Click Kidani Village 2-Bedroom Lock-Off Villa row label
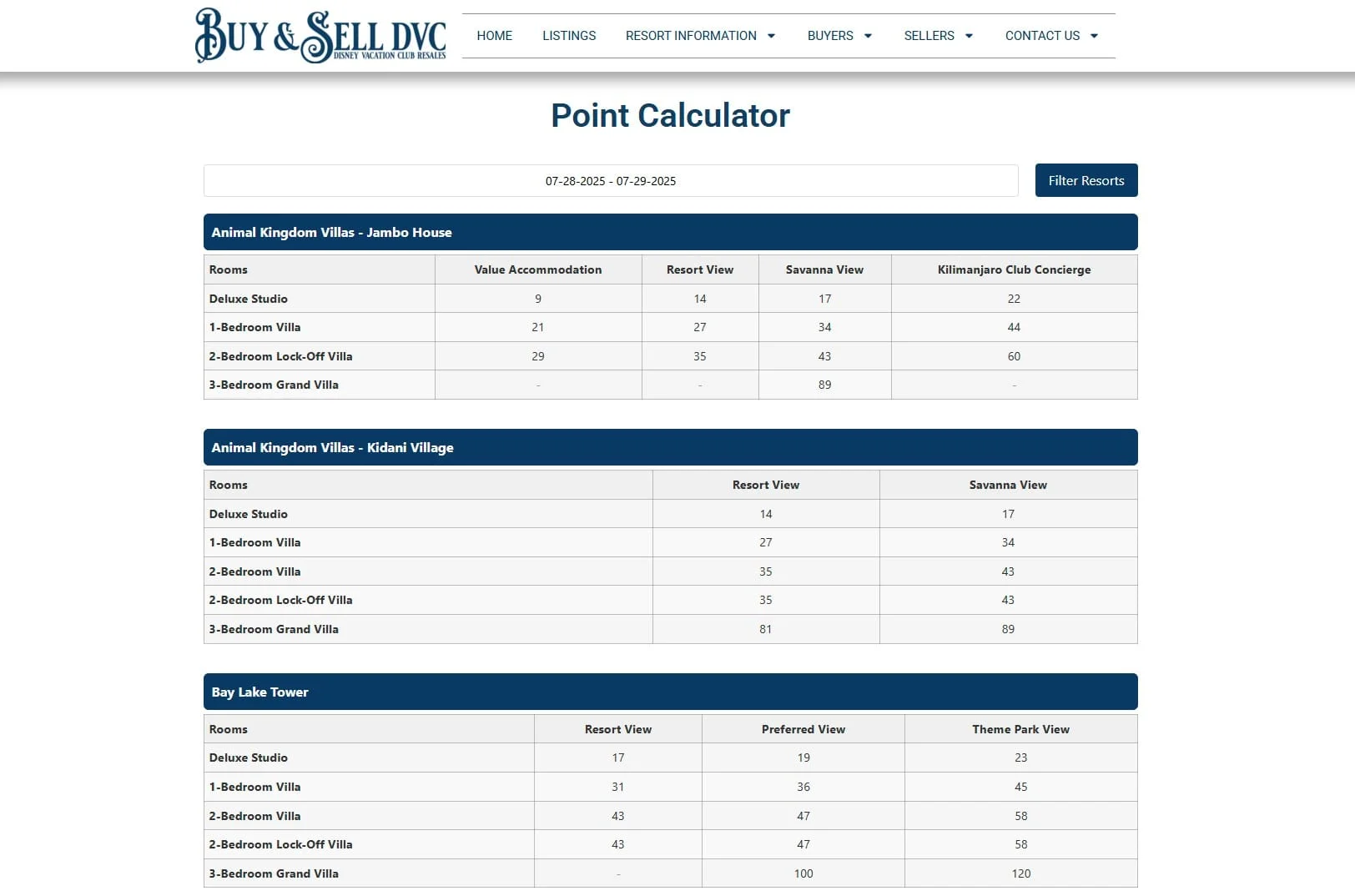1355x896 pixels. pyautogui.click(x=280, y=600)
